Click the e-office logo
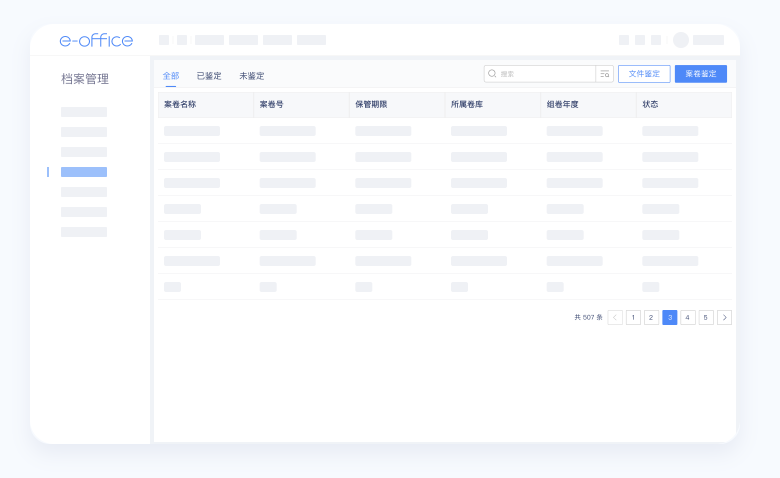 click(x=96, y=40)
